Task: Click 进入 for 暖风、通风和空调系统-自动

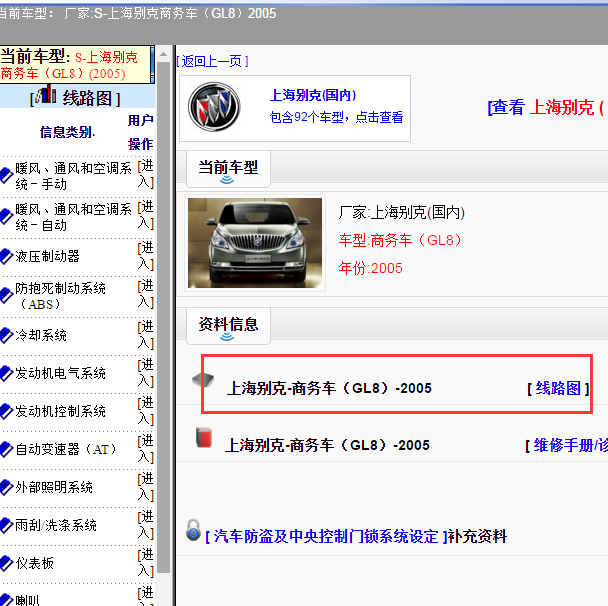Action: (145, 215)
